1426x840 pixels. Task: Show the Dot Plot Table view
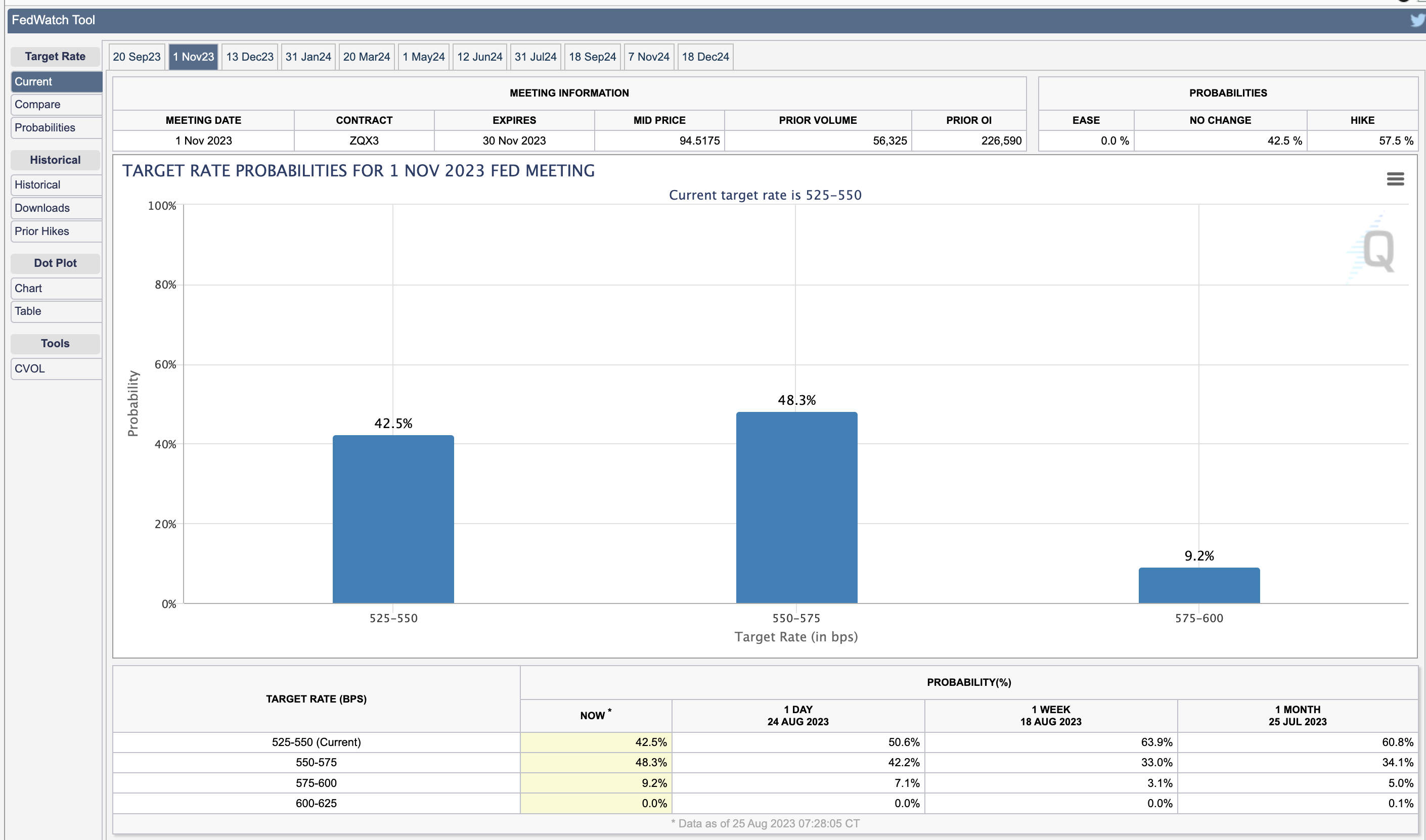click(x=56, y=311)
